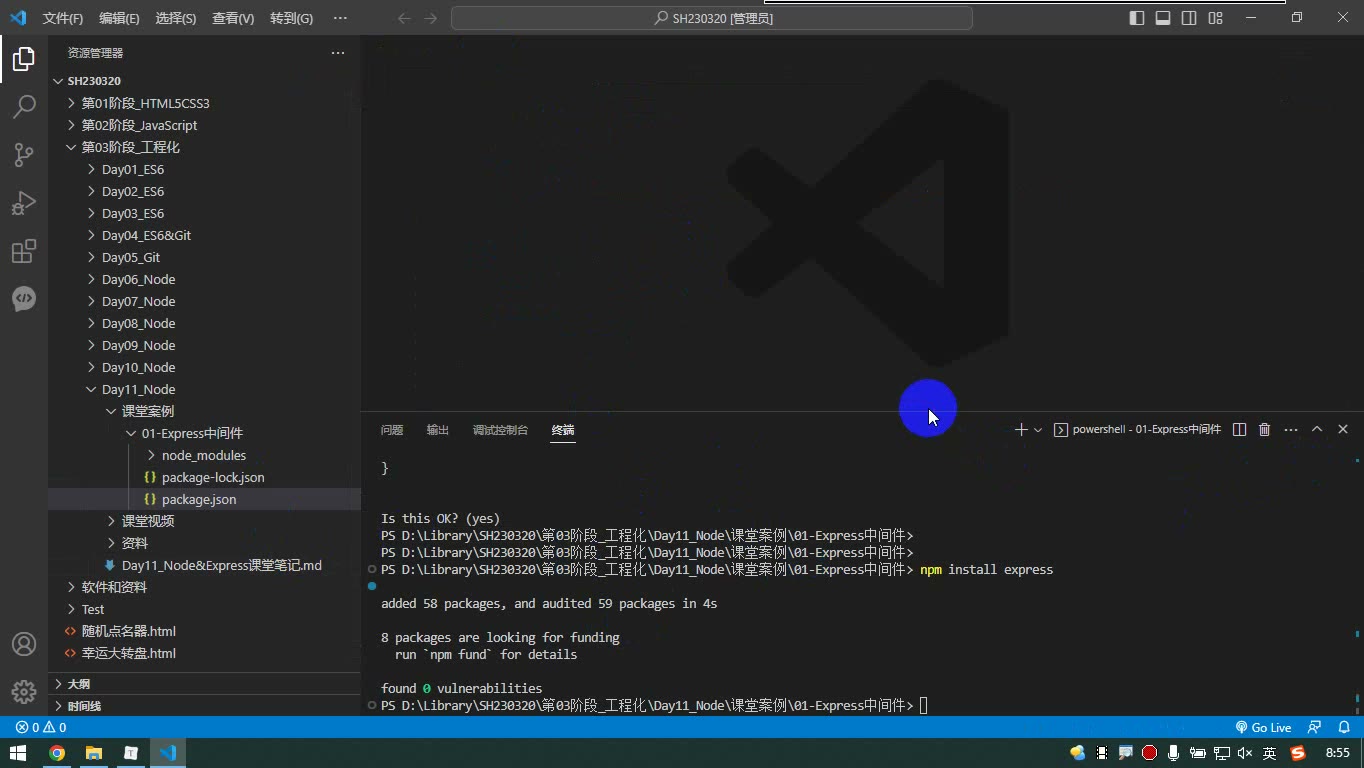This screenshot has height=768, width=1364.
Task: Expand the Day10_Node folder
Action: (138, 367)
